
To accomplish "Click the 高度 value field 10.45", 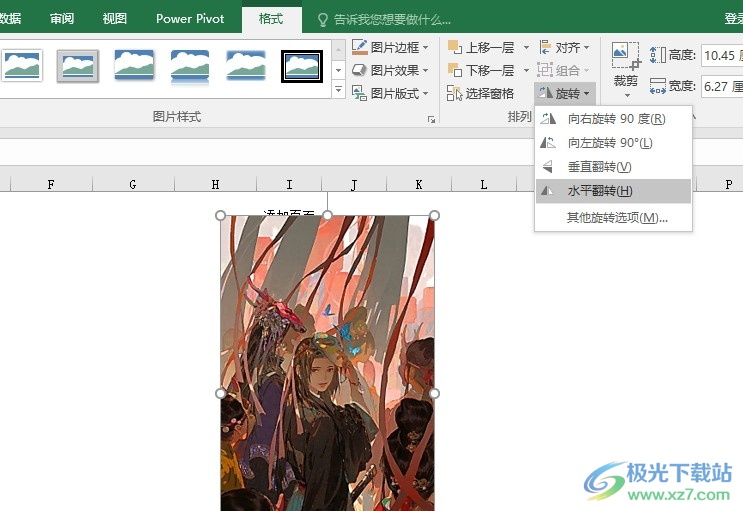I will tap(722, 55).
